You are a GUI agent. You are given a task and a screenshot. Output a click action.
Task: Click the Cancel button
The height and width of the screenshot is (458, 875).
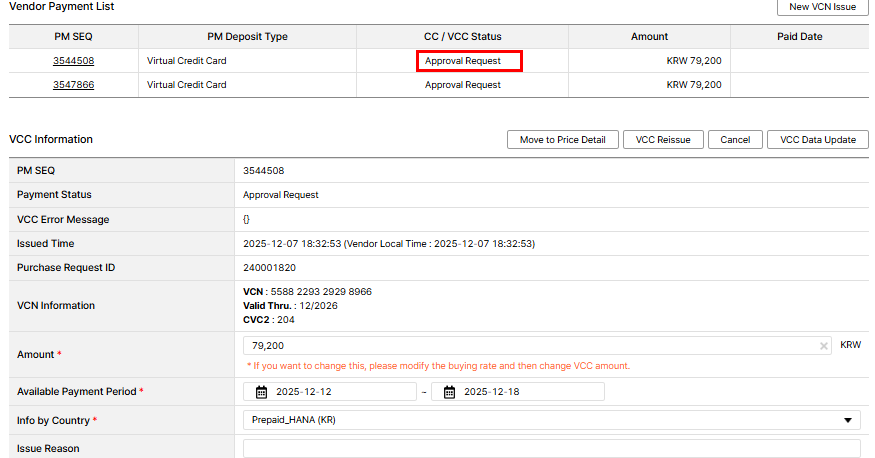pos(735,140)
